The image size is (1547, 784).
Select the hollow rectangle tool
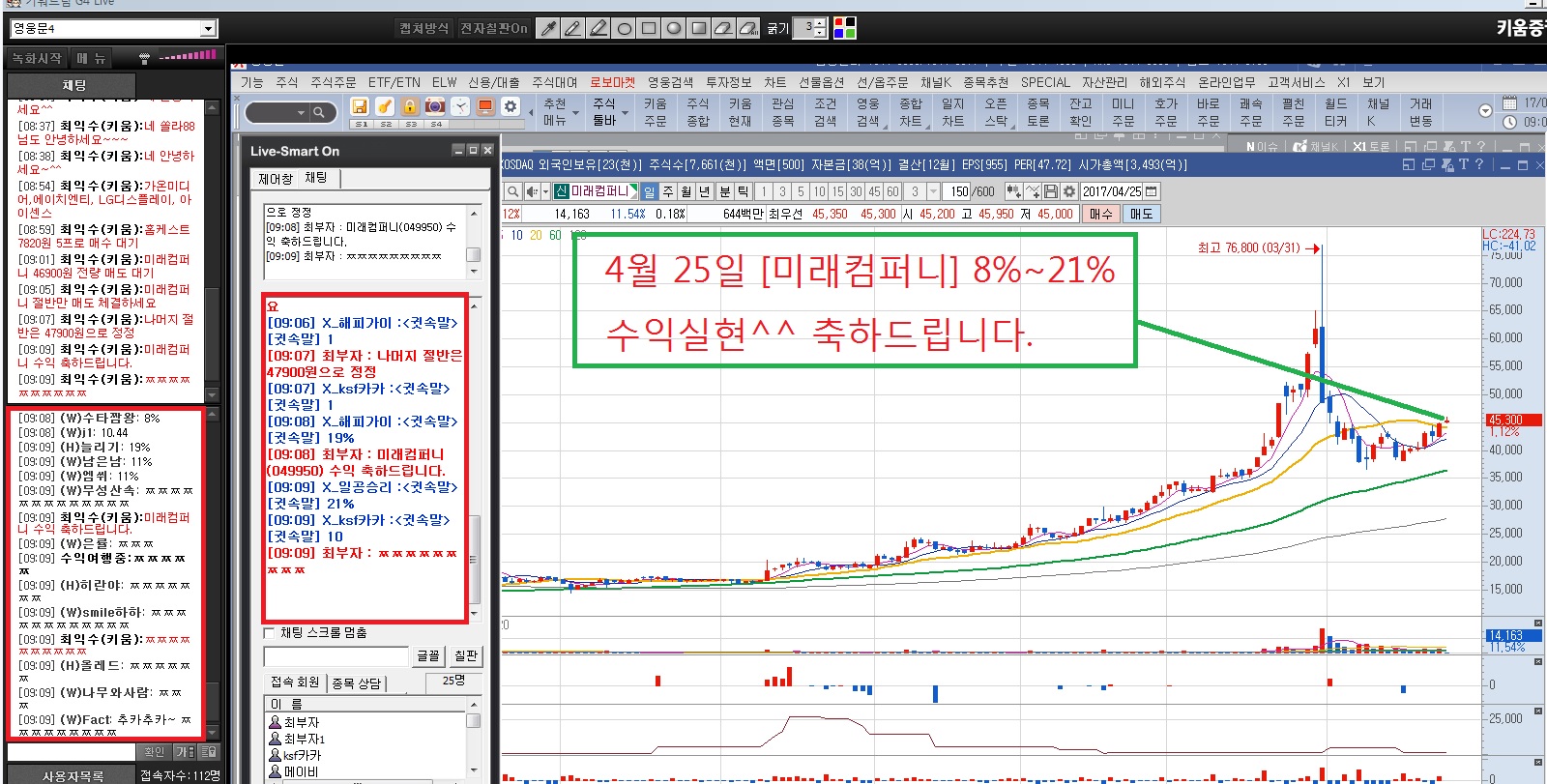click(649, 29)
